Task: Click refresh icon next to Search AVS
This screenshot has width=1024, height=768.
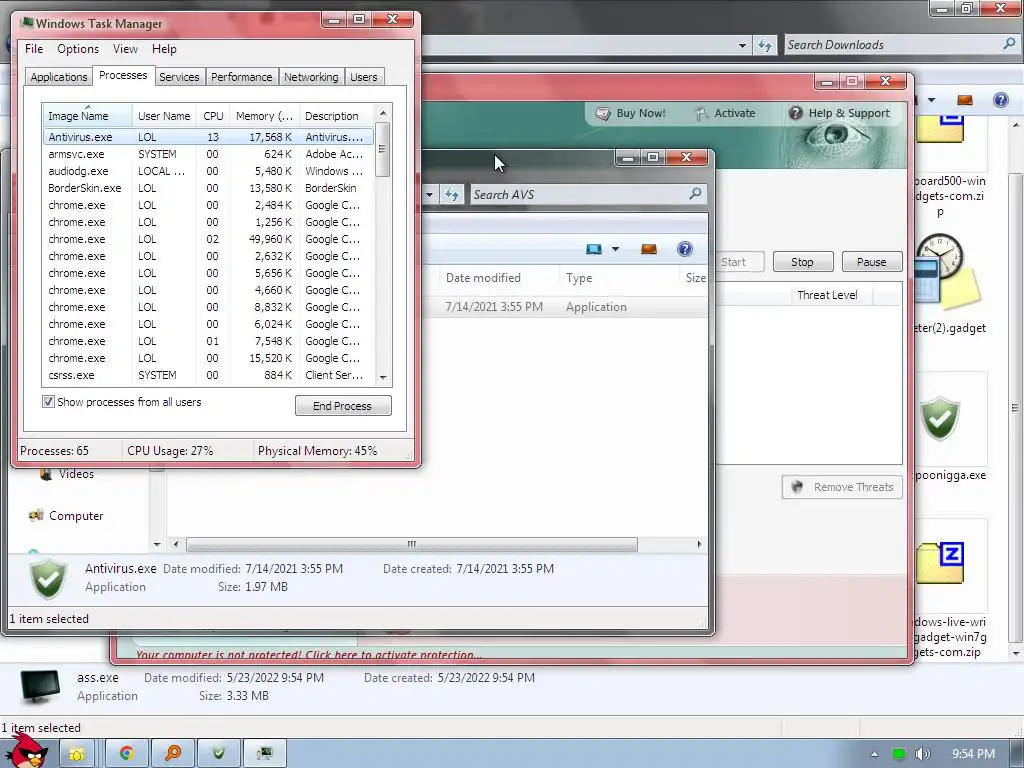Action: pyautogui.click(x=451, y=195)
